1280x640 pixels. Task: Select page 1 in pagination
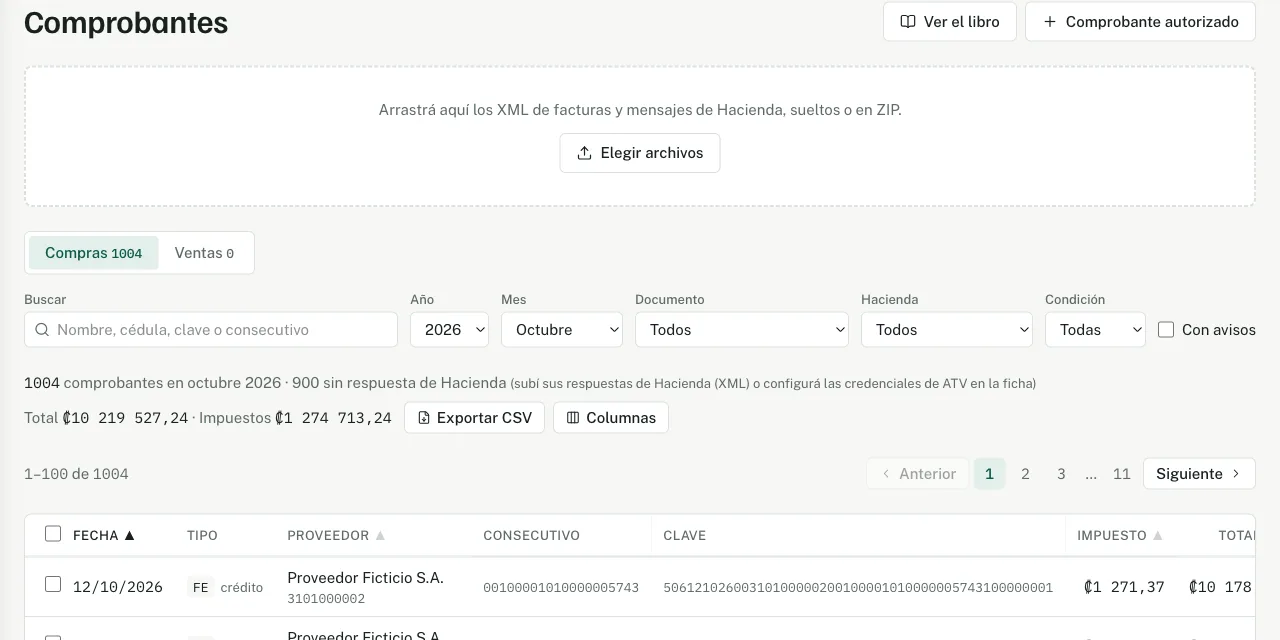989,474
